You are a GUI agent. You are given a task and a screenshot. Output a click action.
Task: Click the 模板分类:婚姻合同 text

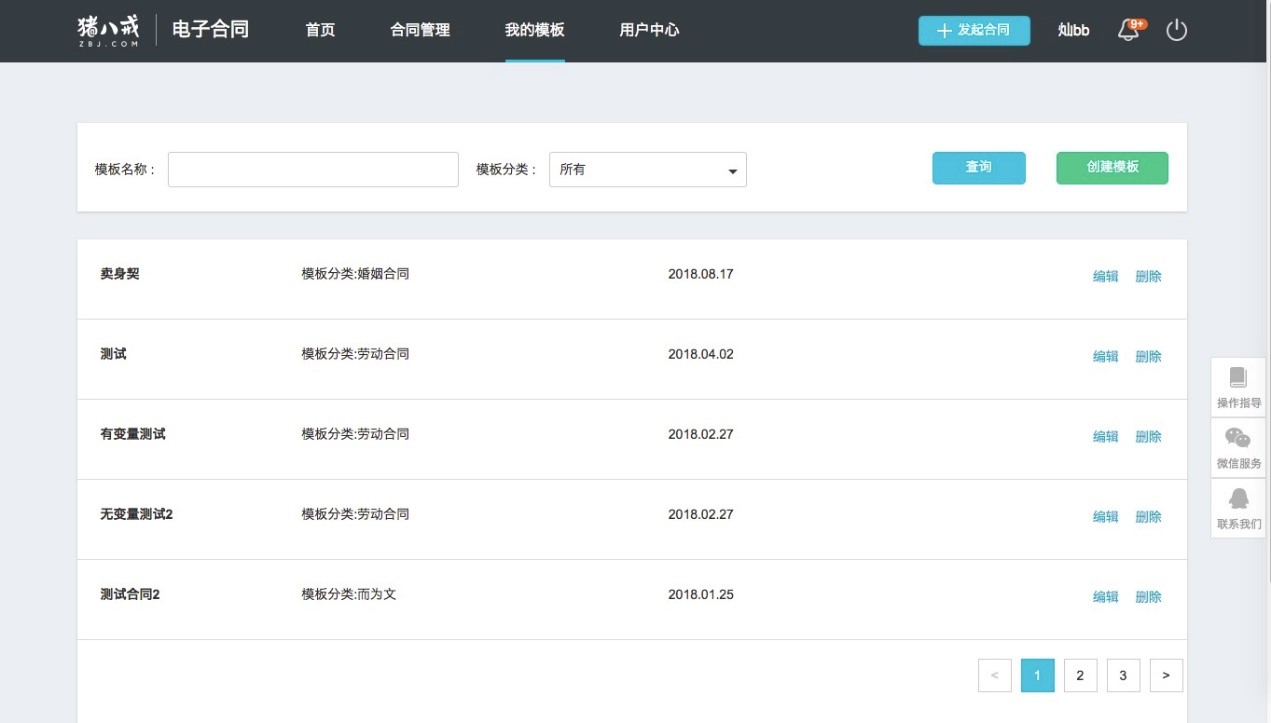click(x=355, y=273)
